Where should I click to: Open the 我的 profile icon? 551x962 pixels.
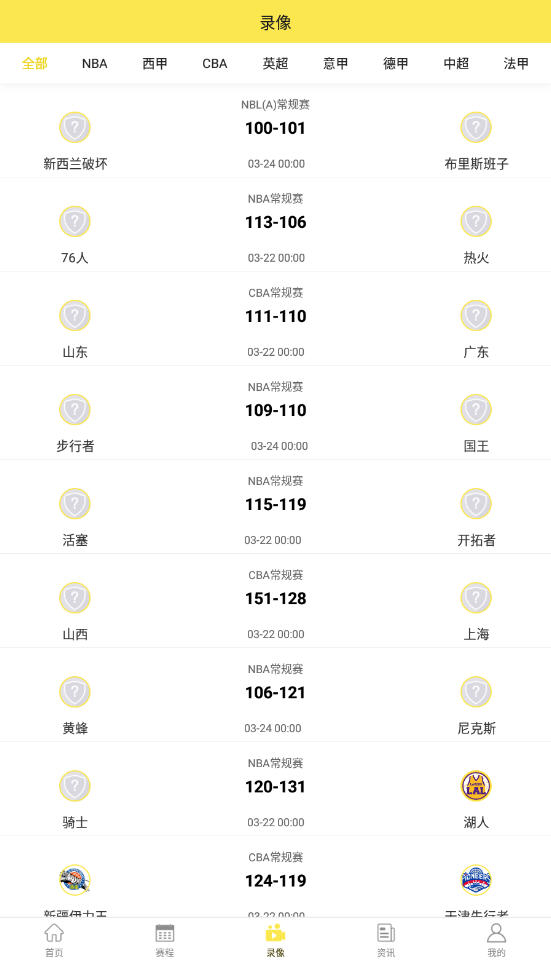pos(496,933)
